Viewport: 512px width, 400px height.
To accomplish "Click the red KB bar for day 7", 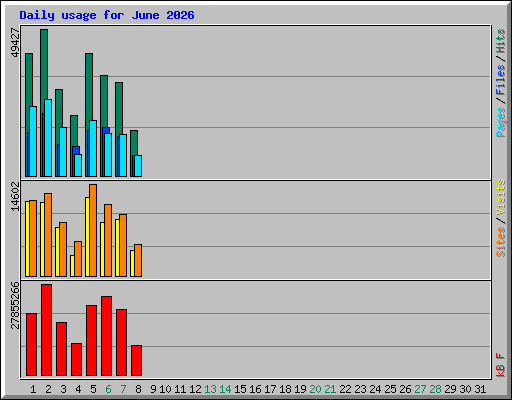I will [121, 342].
